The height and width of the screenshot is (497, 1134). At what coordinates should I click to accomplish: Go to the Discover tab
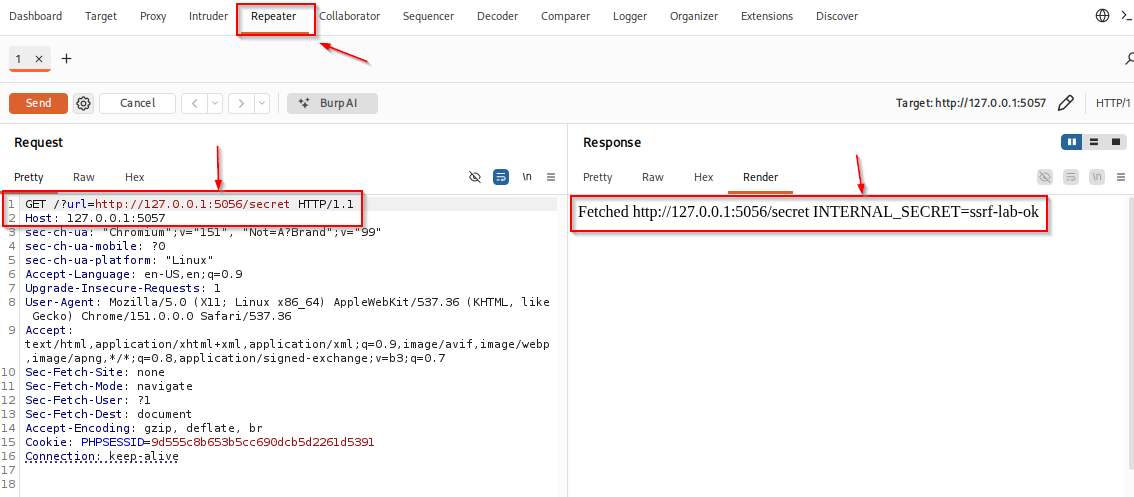[x=837, y=16]
